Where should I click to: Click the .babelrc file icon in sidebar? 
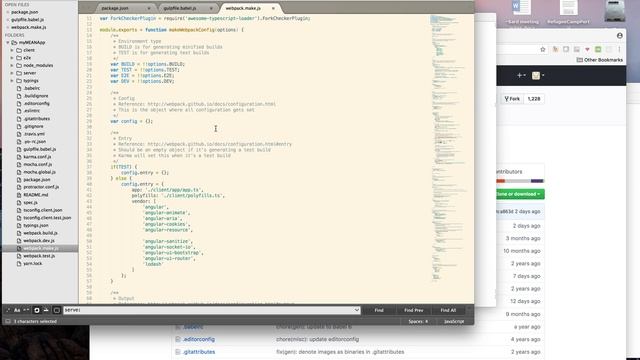tap(19, 88)
